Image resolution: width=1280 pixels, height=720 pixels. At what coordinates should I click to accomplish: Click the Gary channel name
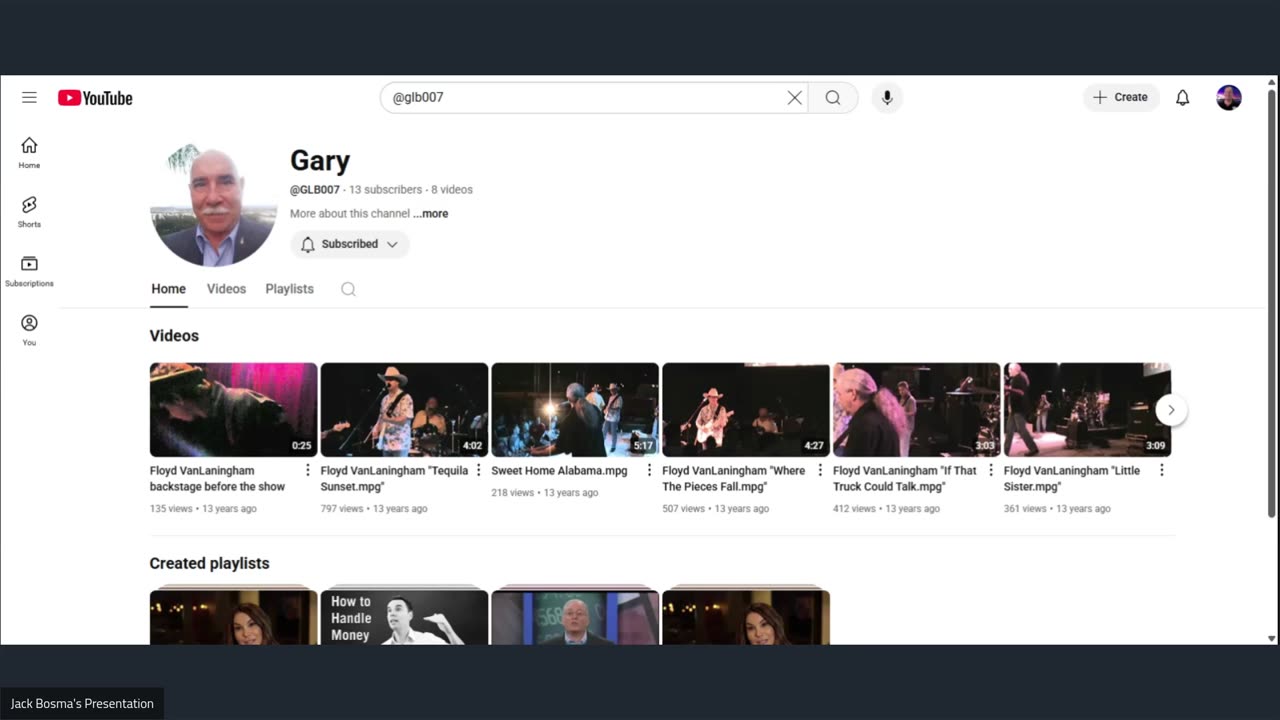320,161
